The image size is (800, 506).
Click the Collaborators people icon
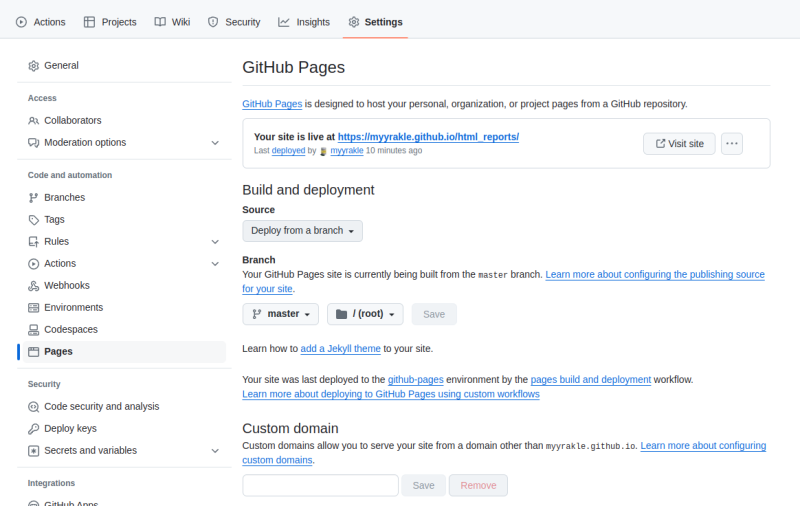coord(34,121)
